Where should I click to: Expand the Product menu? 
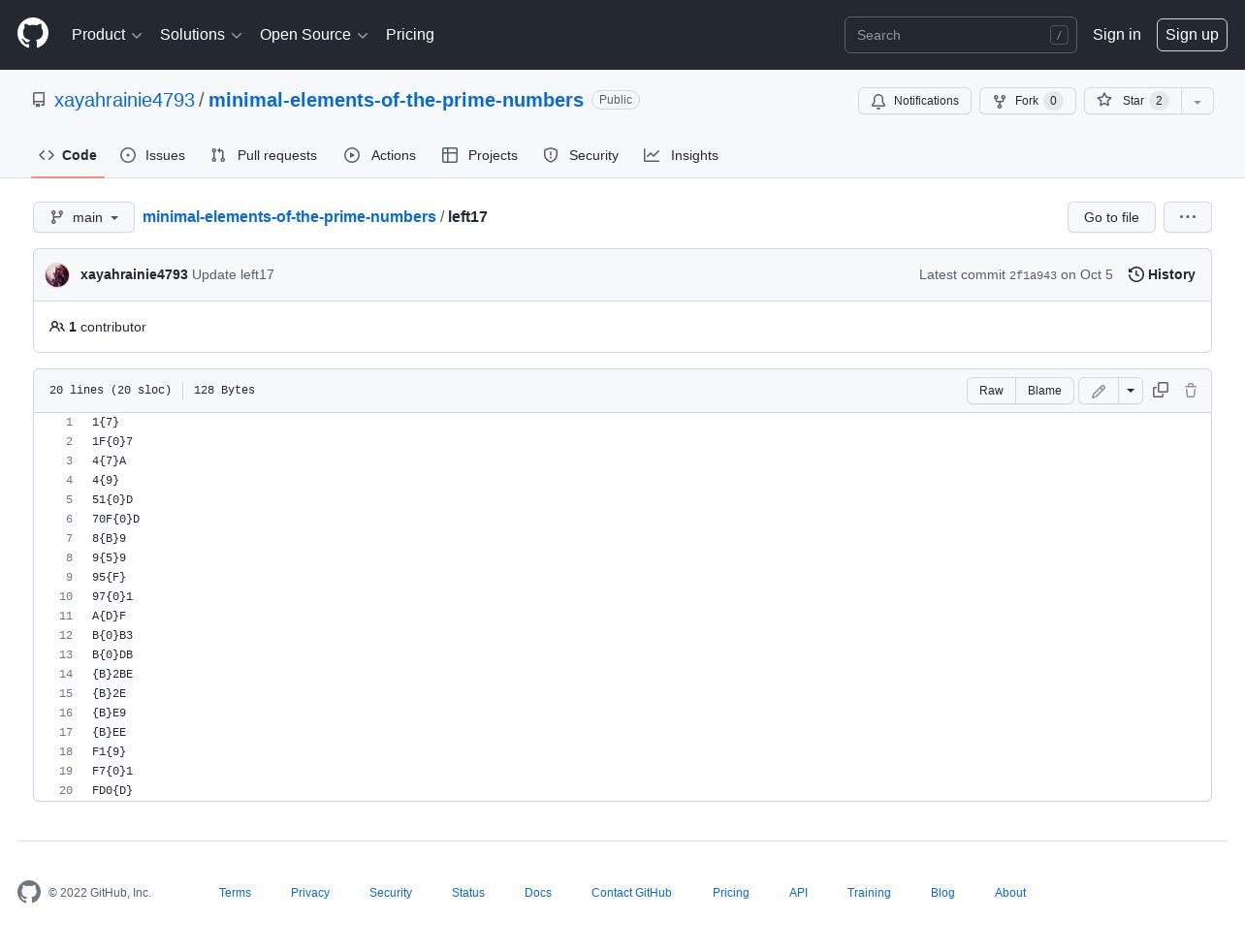pos(107,35)
